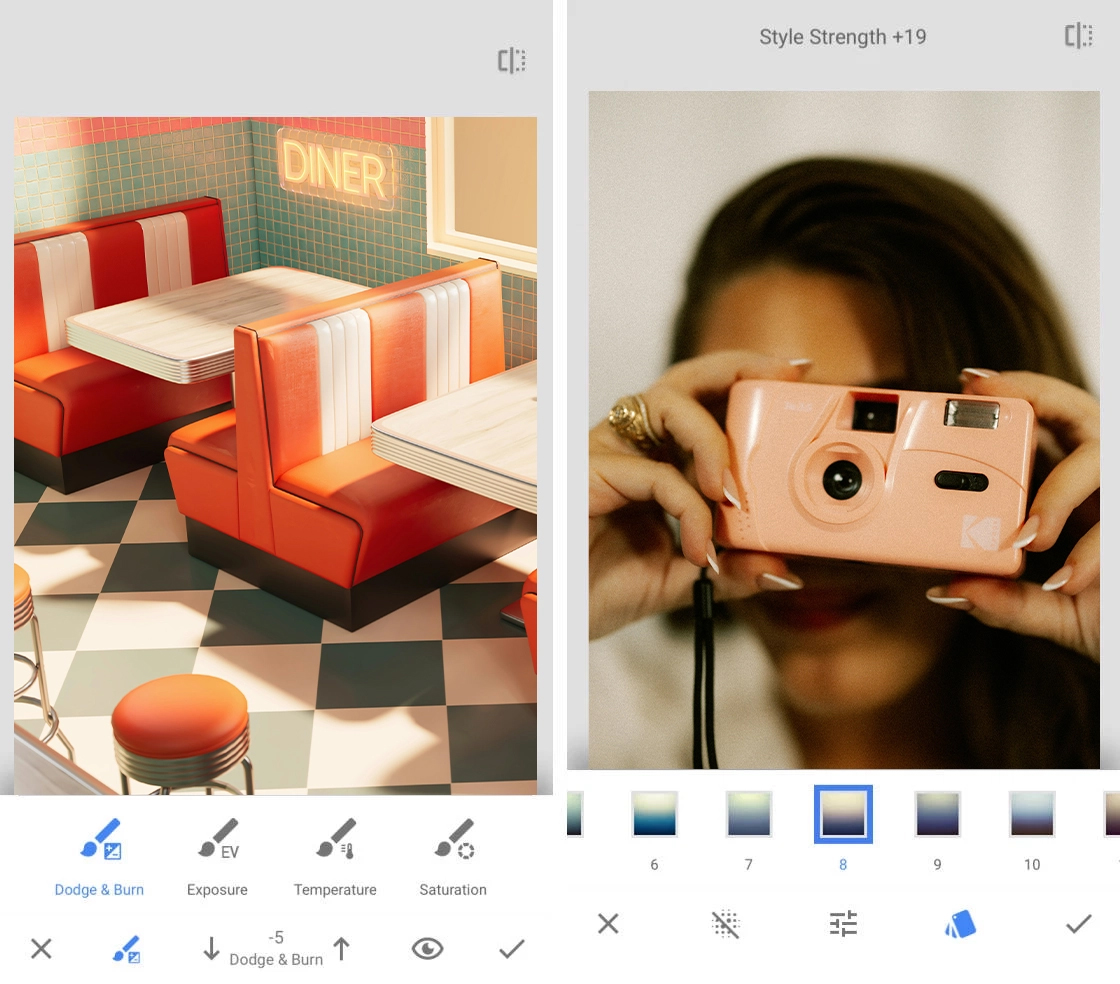Select film style 7 thumbnail
This screenshot has width=1120, height=984.
748,814
